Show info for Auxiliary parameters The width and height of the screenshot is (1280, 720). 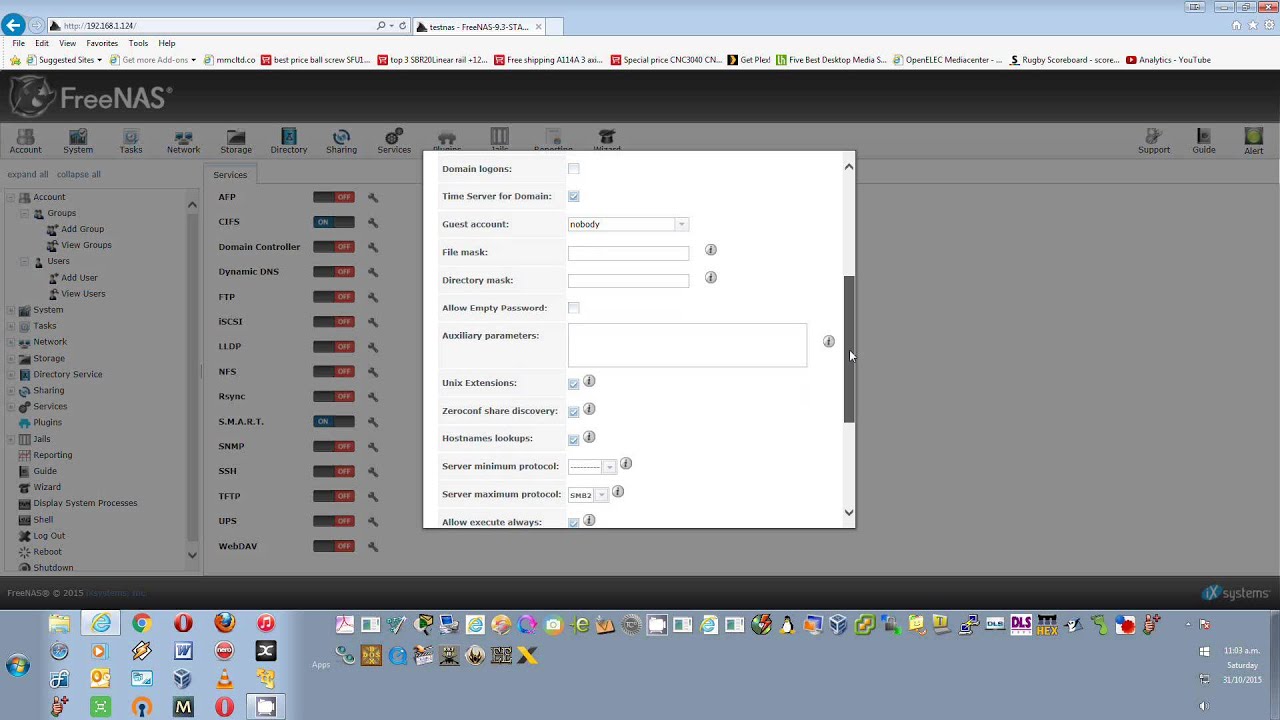(828, 342)
